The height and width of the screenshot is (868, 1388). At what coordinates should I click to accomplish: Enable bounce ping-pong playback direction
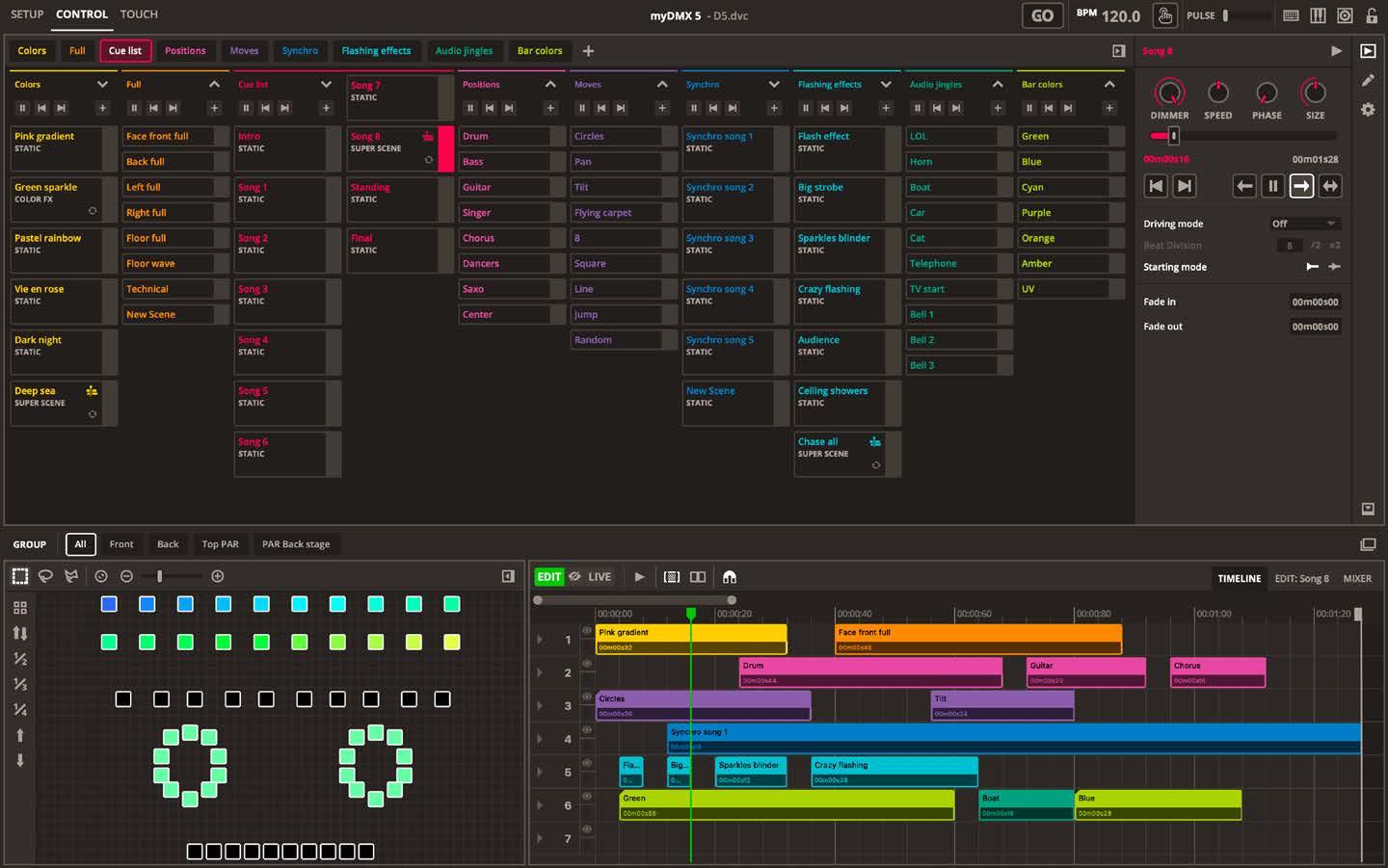tap(1330, 186)
